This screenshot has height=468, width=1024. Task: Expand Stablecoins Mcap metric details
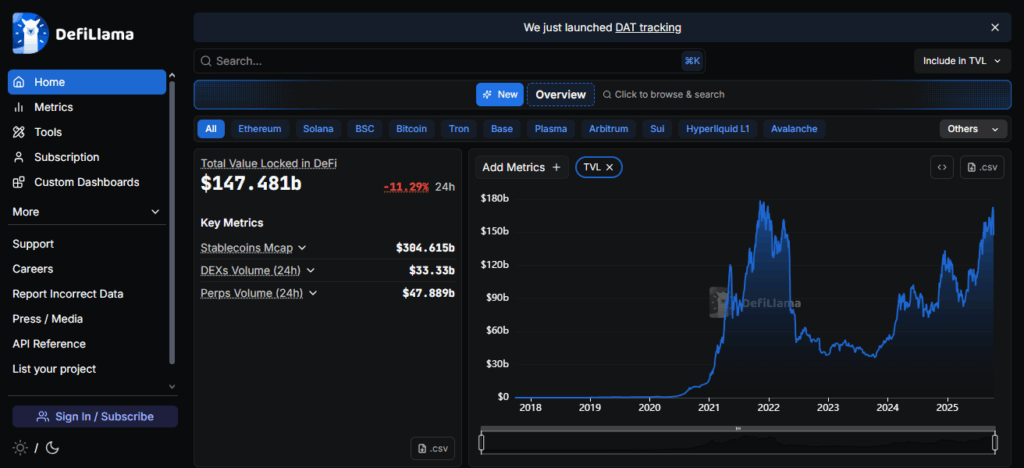[x=302, y=248]
